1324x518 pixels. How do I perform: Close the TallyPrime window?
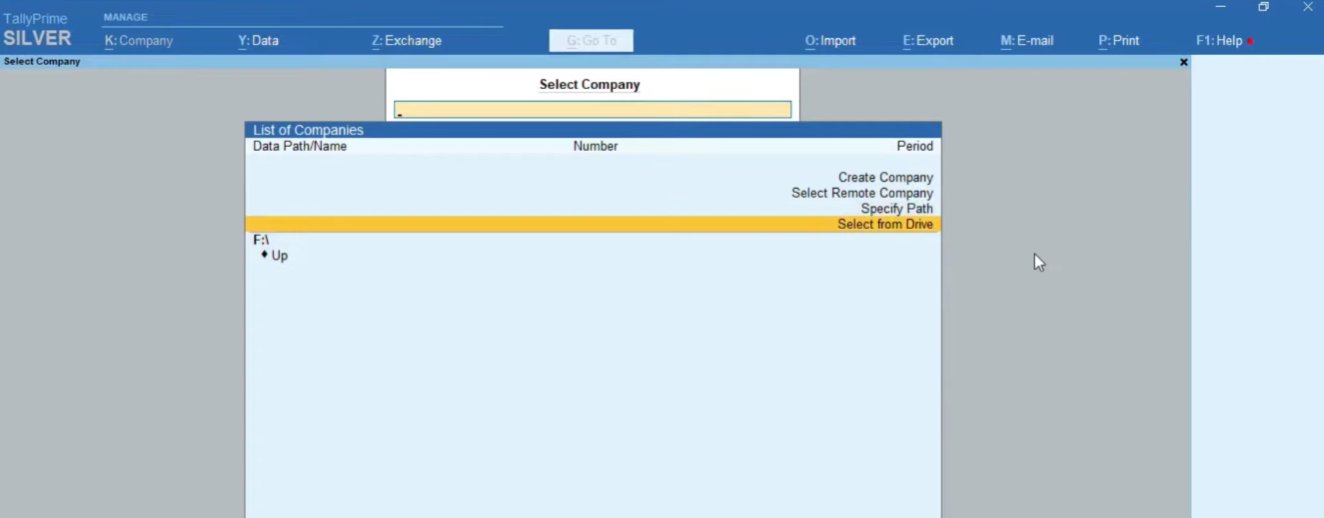click(1307, 7)
